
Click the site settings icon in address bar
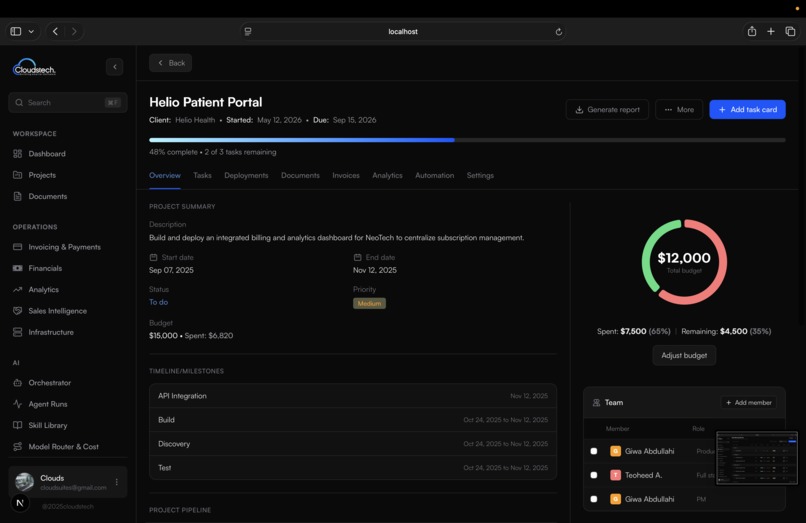tap(248, 31)
